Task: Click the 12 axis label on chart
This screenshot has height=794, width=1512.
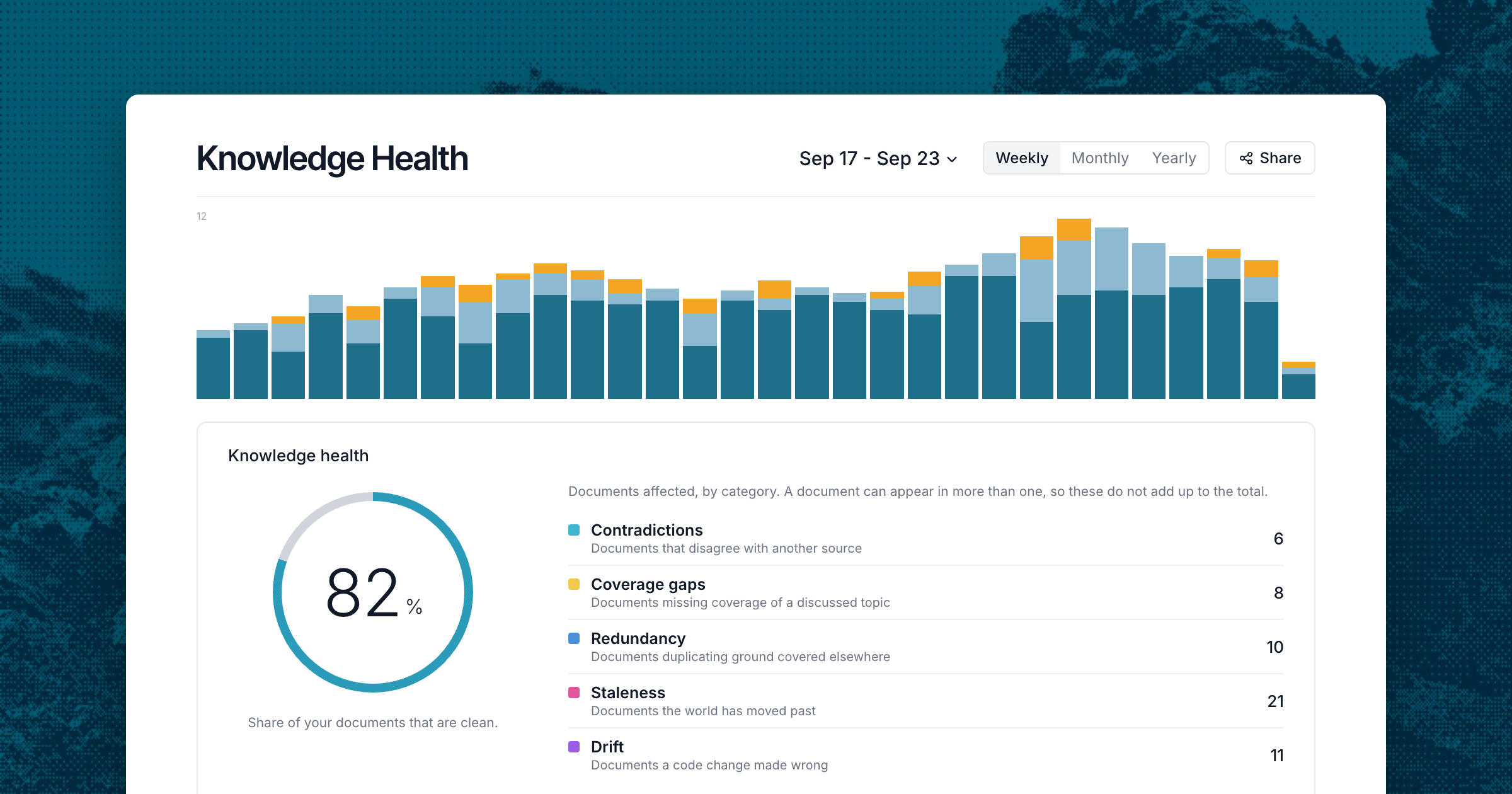Action: pos(202,216)
